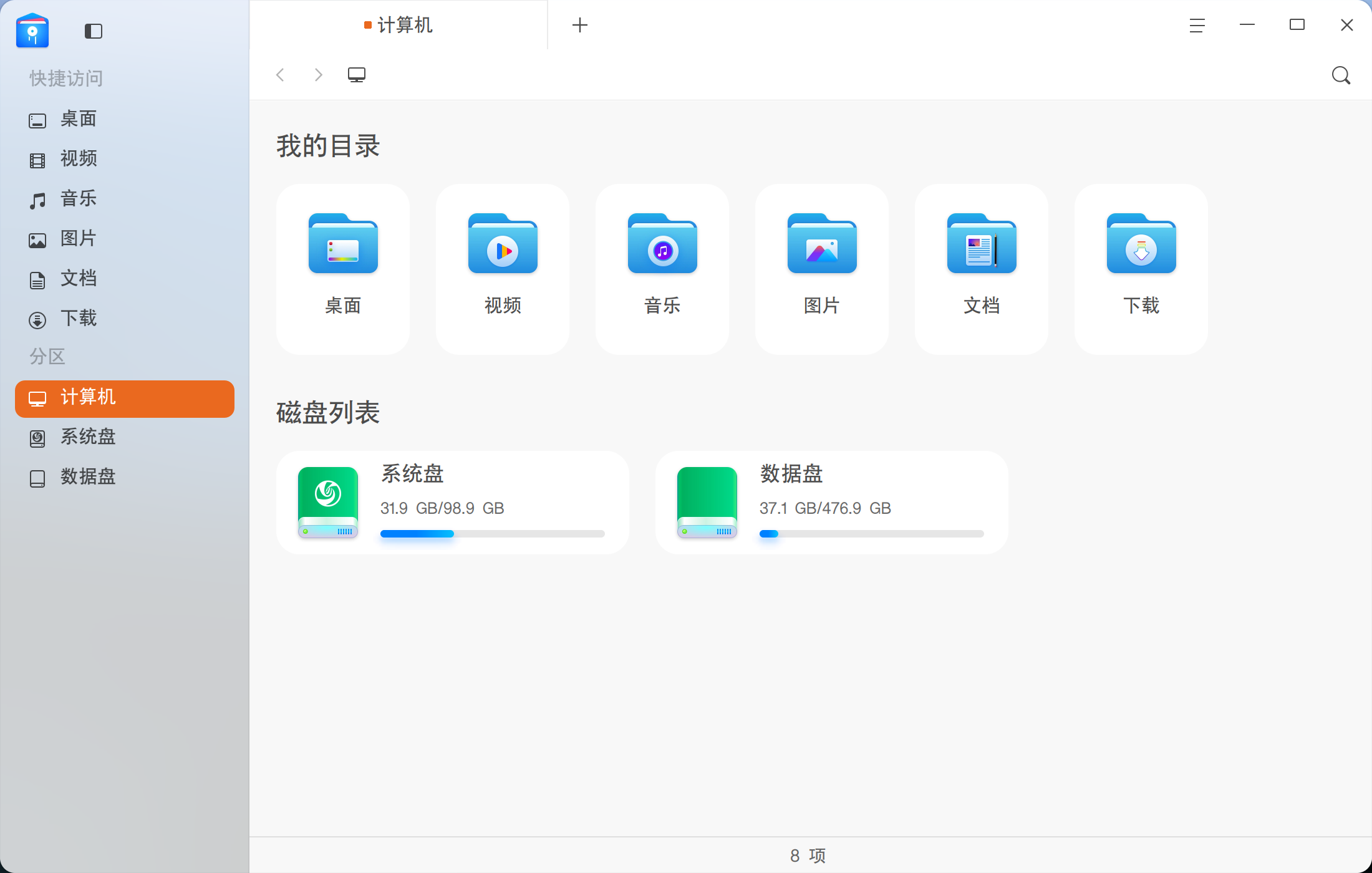The height and width of the screenshot is (873, 1372).
Task: Click the computer icon in the breadcrumb bar
Action: (356, 74)
